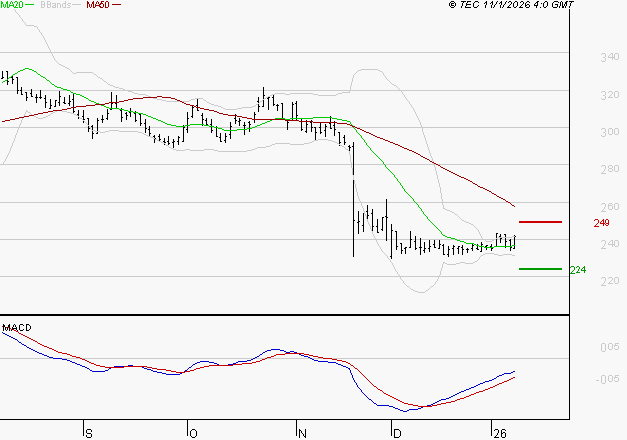Click the 240 price axis label
This screenshot has height=440, width=627.
[x=610, y=244]
